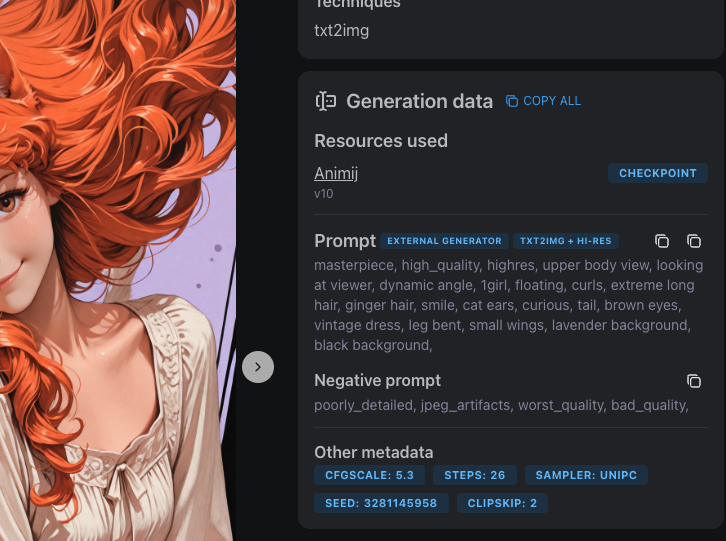Click the copy icon in COPY ALL
This screenshot has height=541, width=726.
click(x=512, y=101)
